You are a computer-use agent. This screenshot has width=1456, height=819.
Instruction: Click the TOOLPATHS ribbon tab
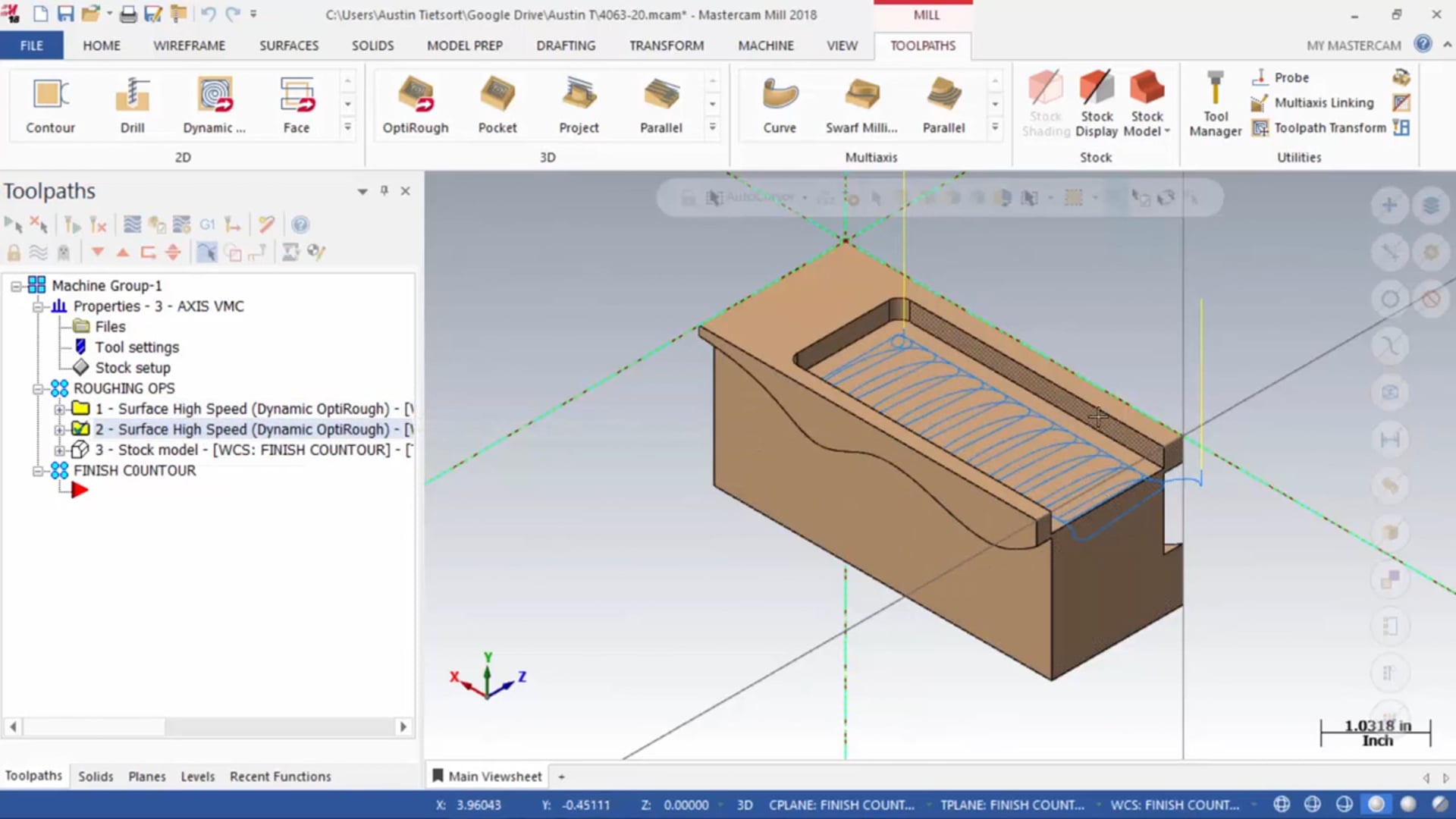tap(922, 45)
